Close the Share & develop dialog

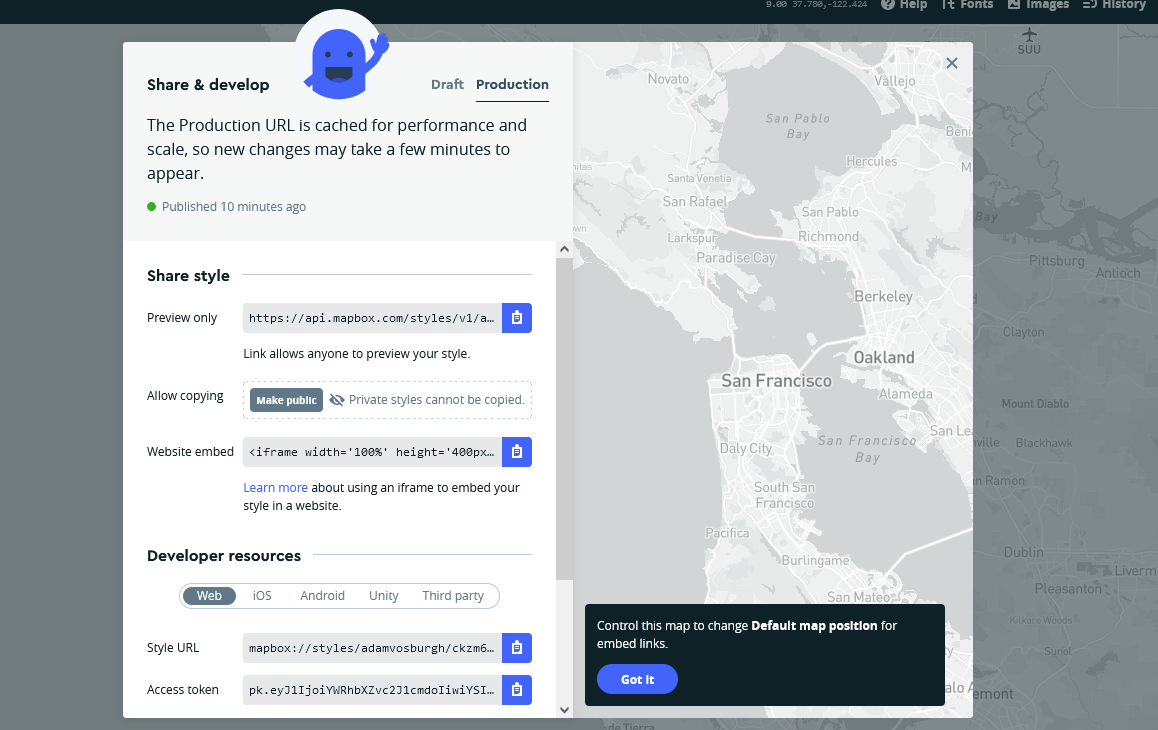coord(952,63)
